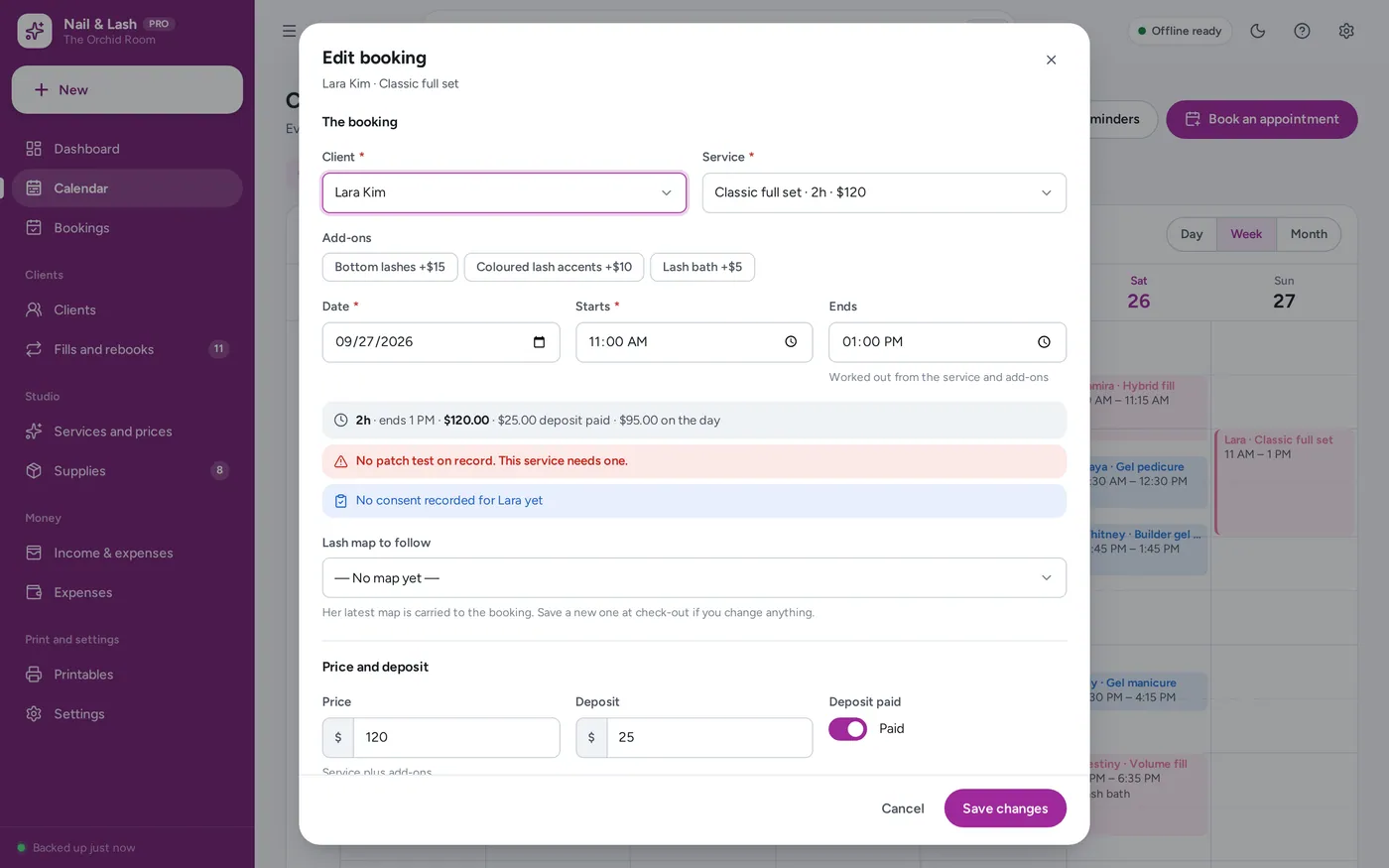Screen dimensions: 1389x868
Task: Open the Starts time picker clock icon
Action: tap(791, 342)
